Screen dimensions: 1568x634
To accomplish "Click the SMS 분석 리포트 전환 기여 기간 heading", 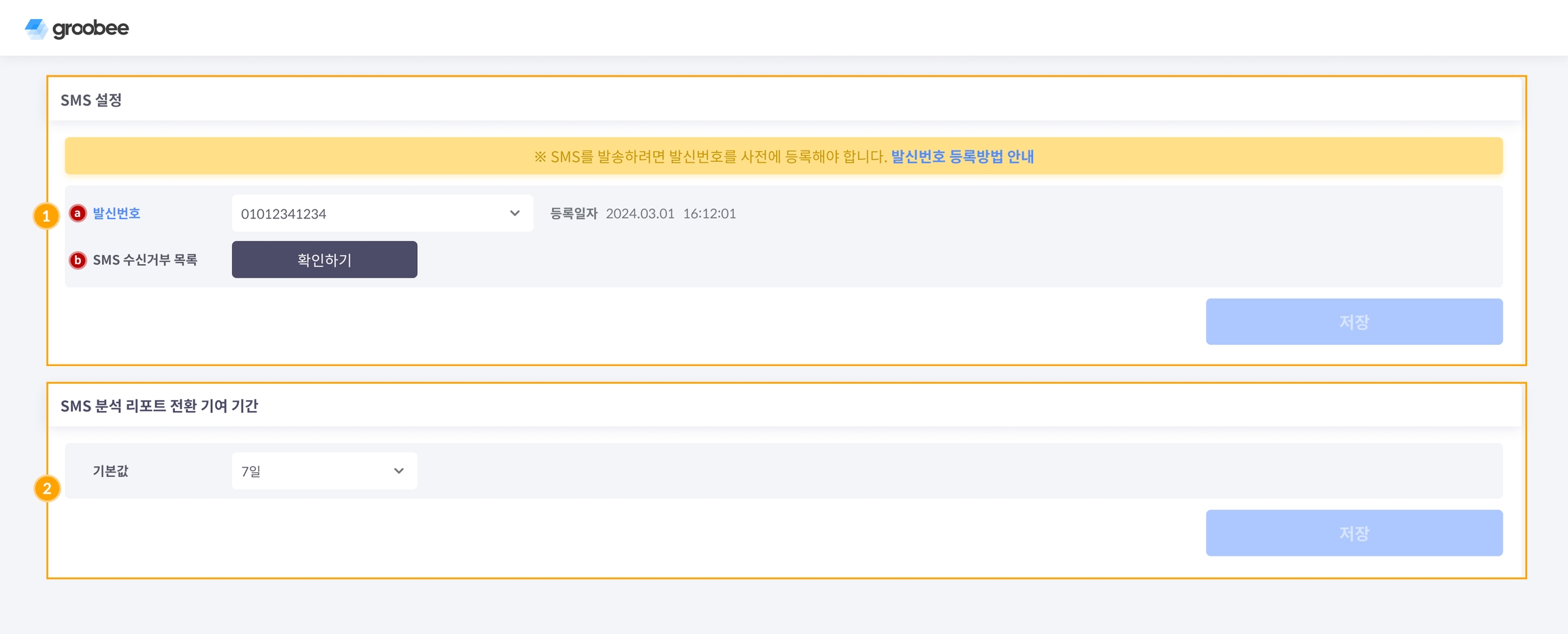I will click(x=159, y=406).
